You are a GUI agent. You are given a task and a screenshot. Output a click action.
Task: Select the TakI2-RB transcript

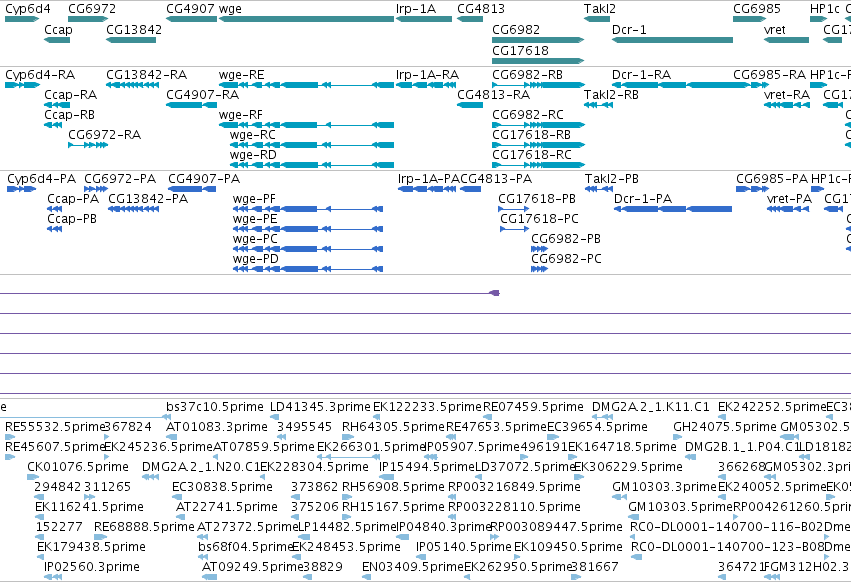tap(599, 105)
